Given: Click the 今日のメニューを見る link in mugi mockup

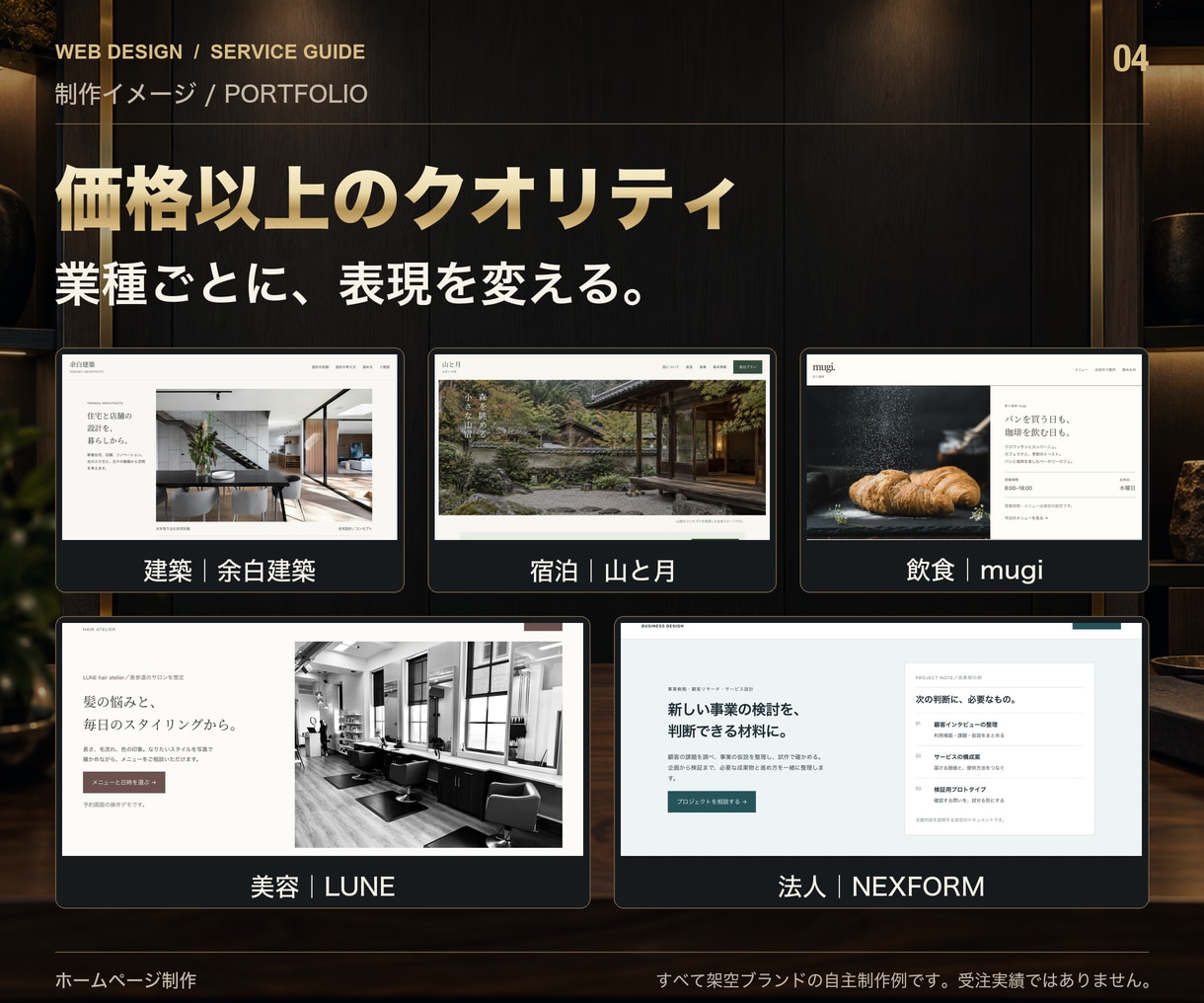Looking at the screenshot, I should pos(1026,517).
